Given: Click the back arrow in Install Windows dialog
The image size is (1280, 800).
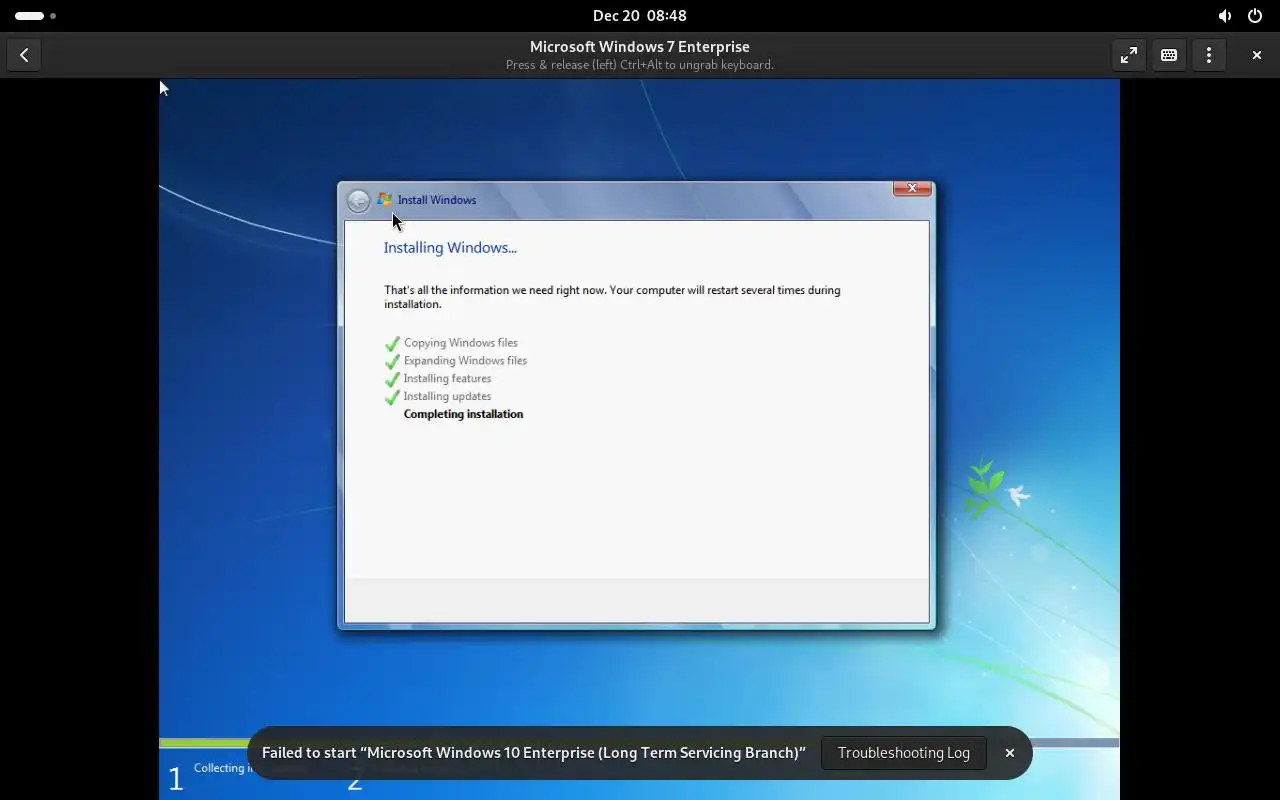Looking at the screenshot, I should tap(358, 201).
